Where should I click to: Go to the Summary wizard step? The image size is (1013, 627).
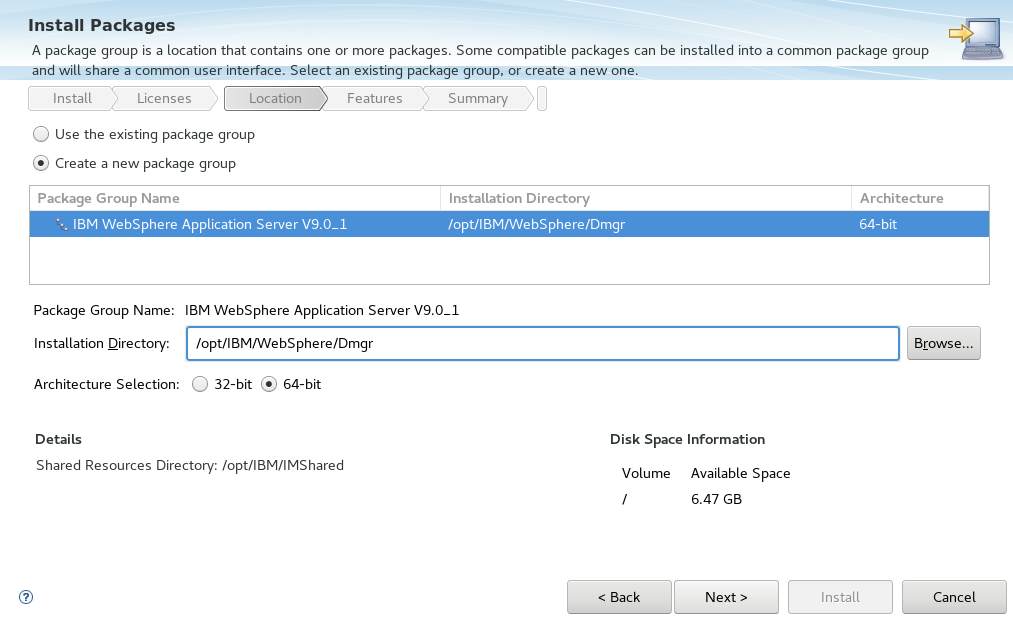pos(477,98)
